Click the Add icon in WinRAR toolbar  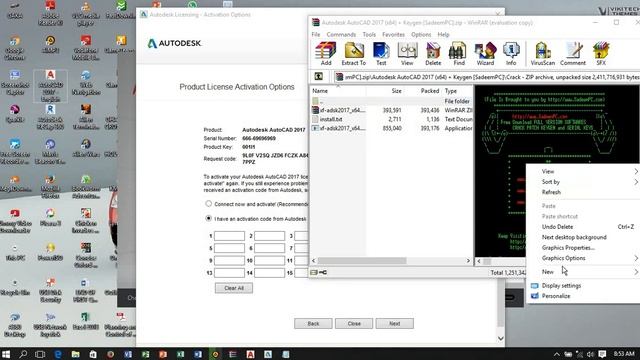(326, 53)
